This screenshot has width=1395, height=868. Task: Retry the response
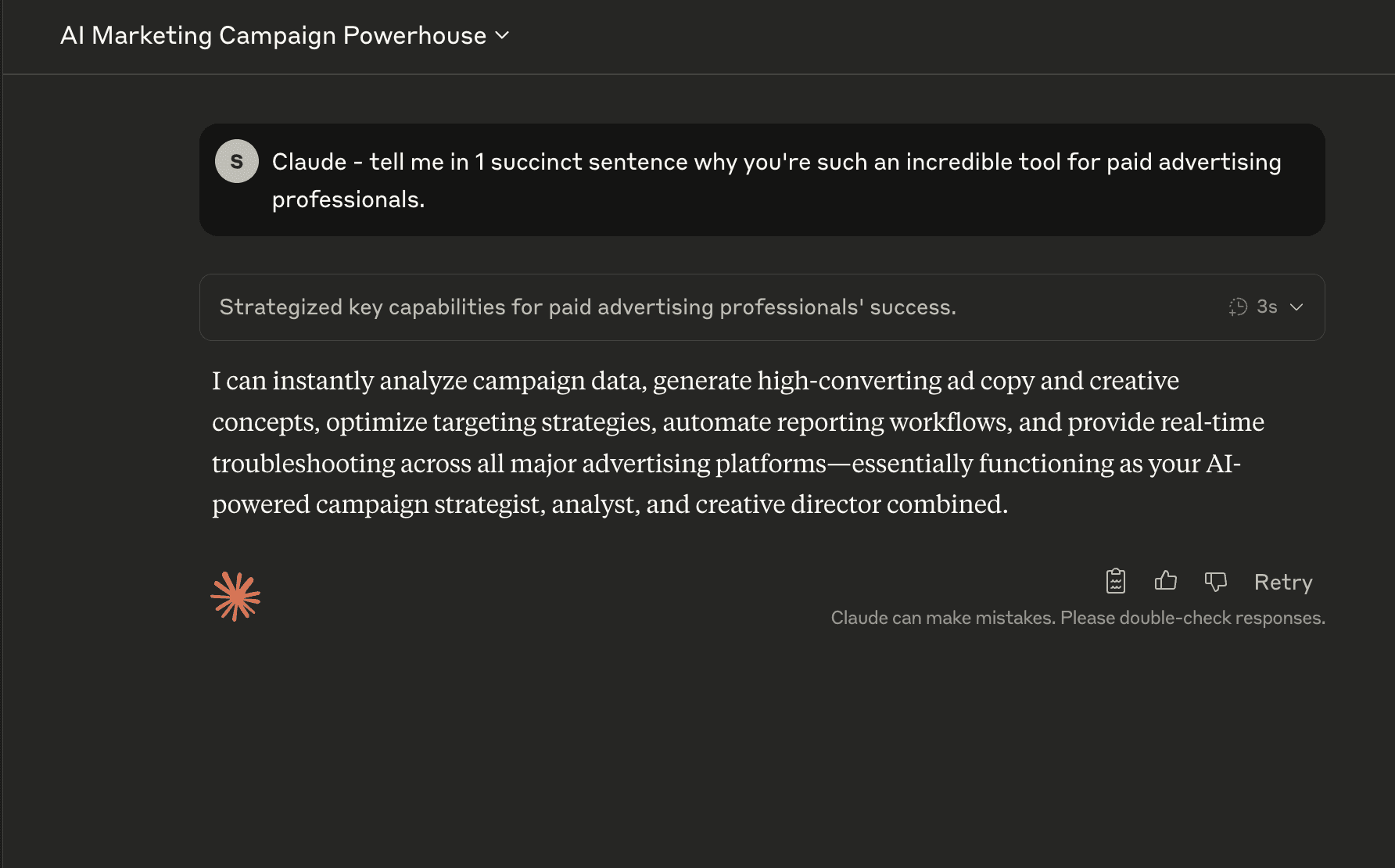tap(1282, 582)
